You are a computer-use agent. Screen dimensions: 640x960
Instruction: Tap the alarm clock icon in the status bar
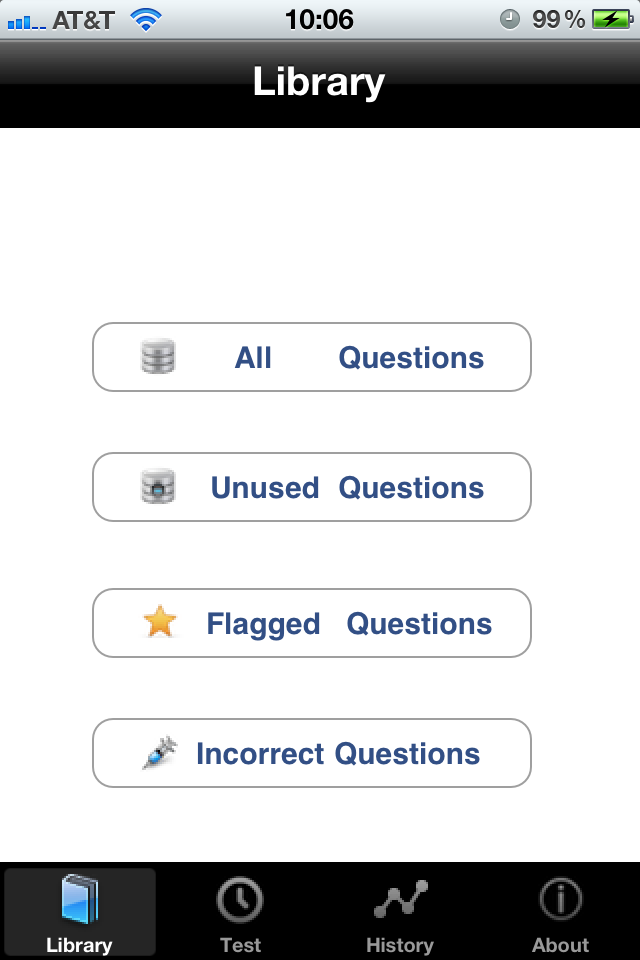click(510, 19)
